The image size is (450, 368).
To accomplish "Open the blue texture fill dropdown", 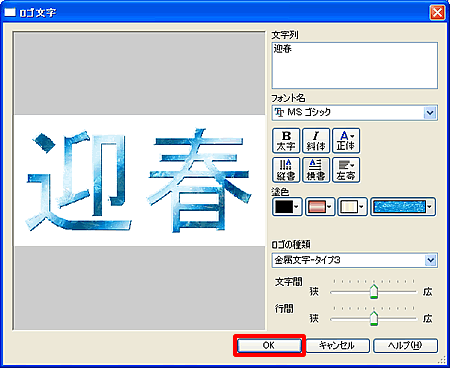I will pos(403,207).
